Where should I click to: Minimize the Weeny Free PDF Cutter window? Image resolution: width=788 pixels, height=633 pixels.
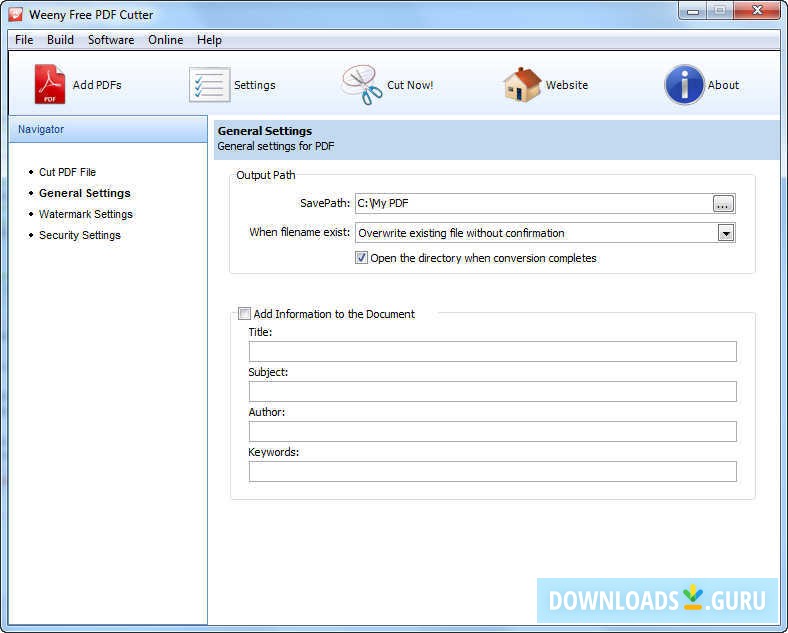693,11
